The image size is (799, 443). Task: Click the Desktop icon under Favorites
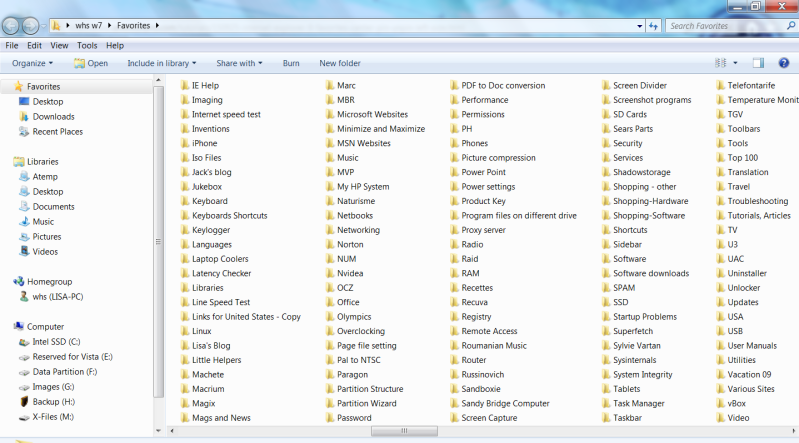pos(24,101)
